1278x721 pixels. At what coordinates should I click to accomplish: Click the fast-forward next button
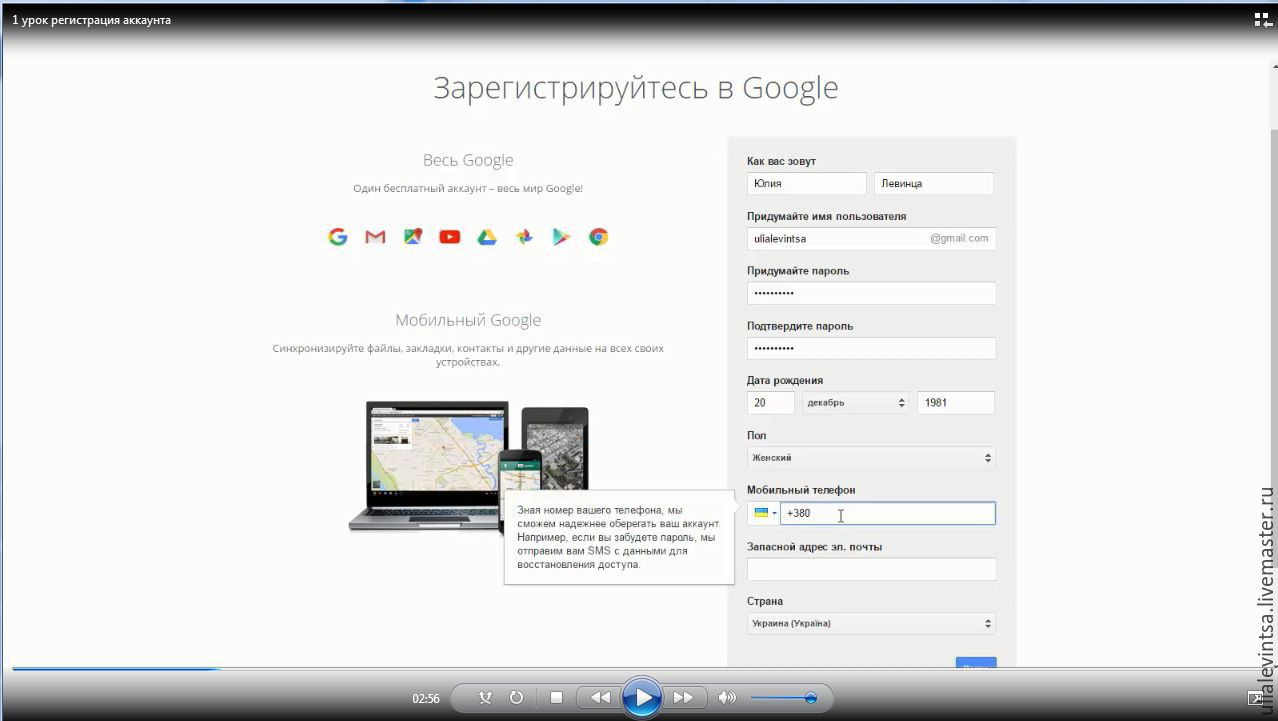(683, 698)
